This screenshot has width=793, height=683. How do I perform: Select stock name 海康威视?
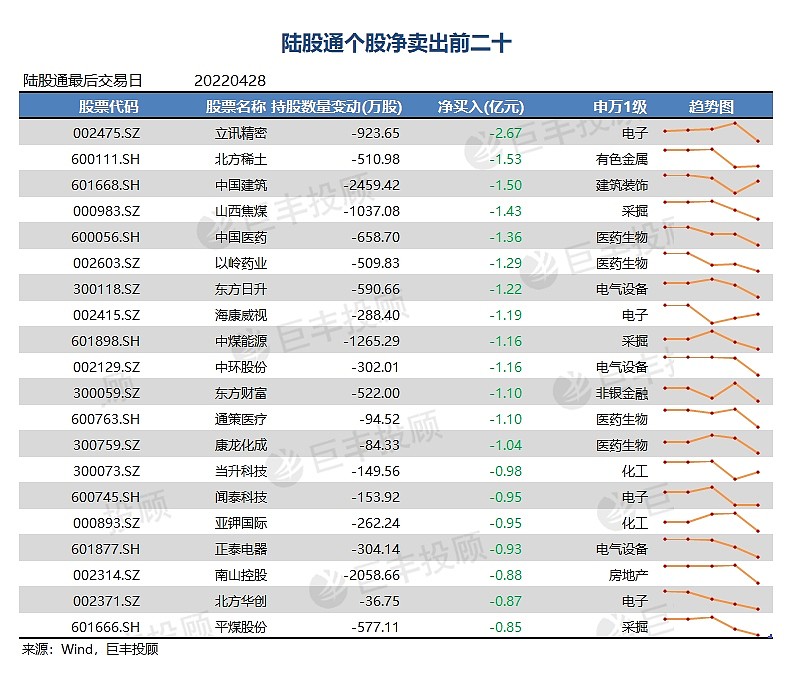[241, 315]
